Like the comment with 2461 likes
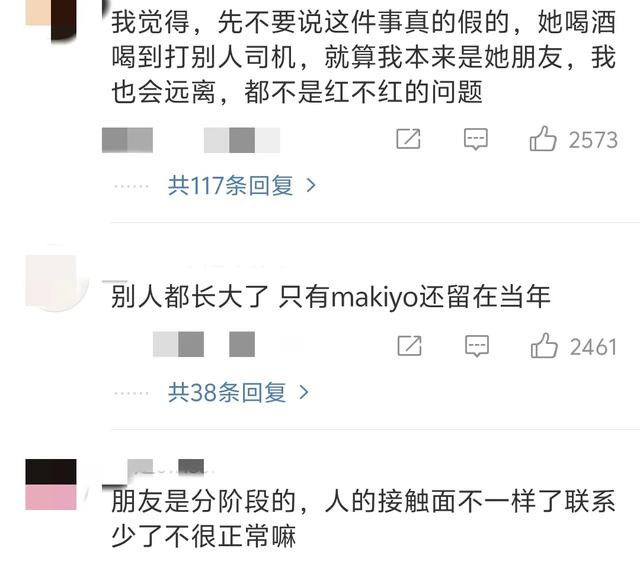Image resolution: width=640 pixels, height=564 pixels. point(544,346)
